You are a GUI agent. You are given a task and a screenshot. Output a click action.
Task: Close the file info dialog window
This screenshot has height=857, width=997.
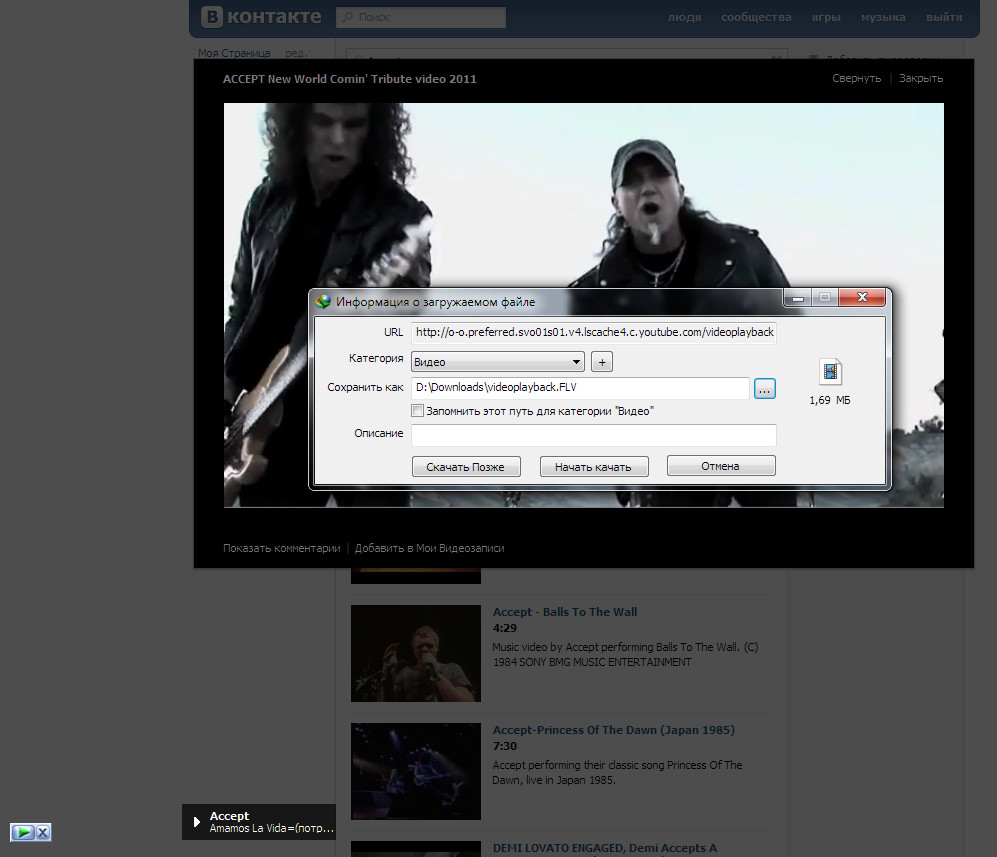click(862, 298)
